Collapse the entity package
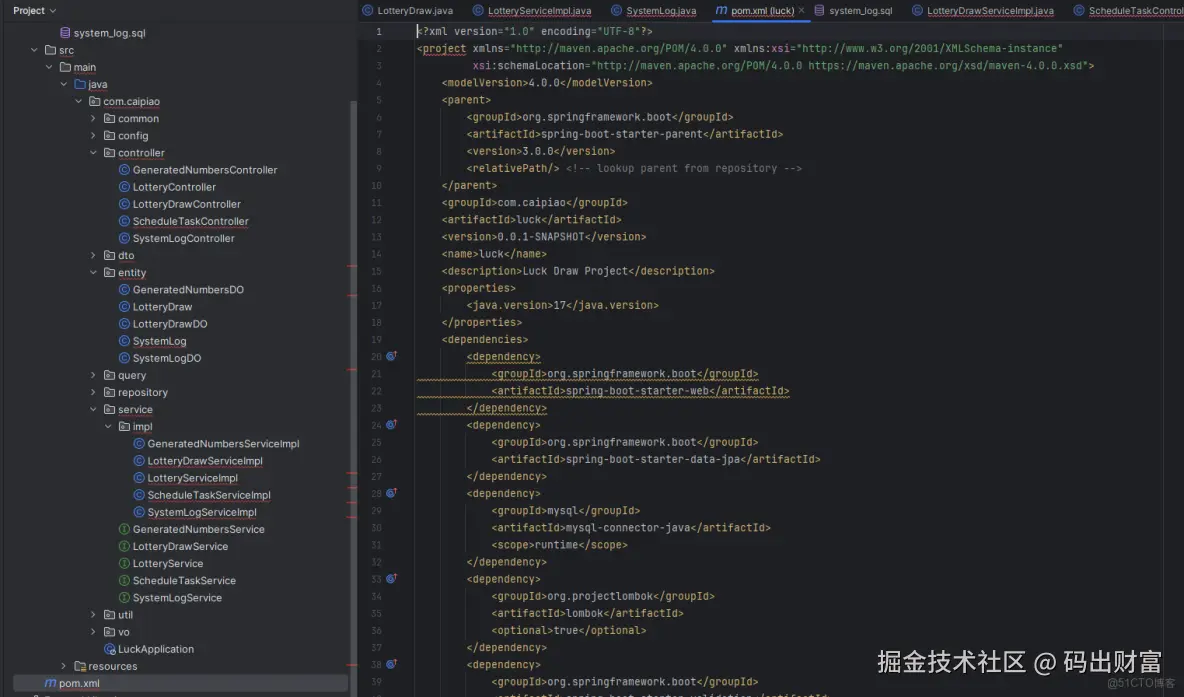Viewport: 1184px width, 697px height. (93, 273)
